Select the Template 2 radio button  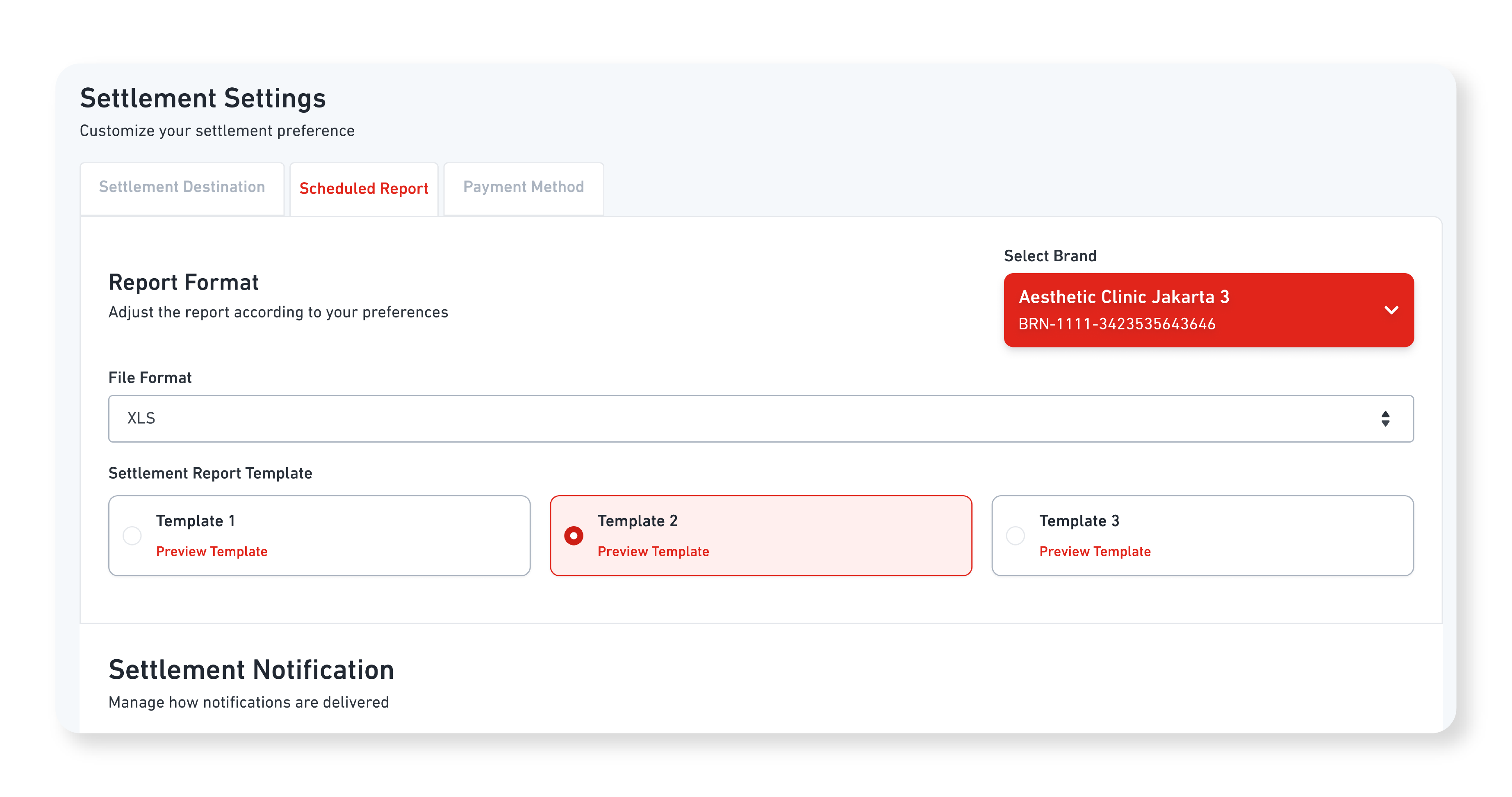[574, 536]
